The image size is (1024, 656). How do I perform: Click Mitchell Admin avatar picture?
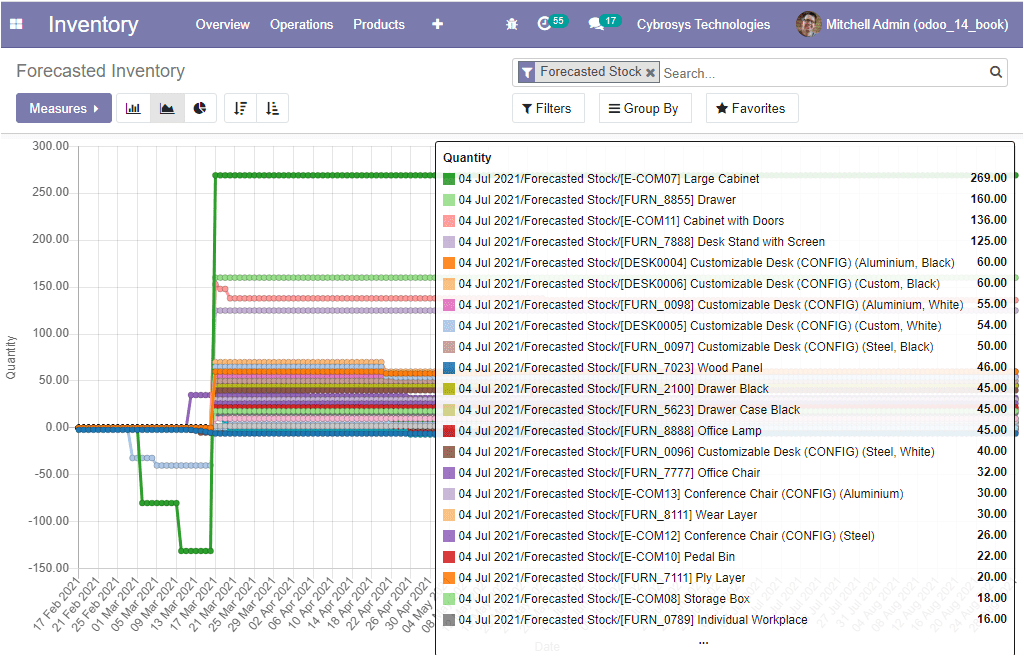[808, 24]
